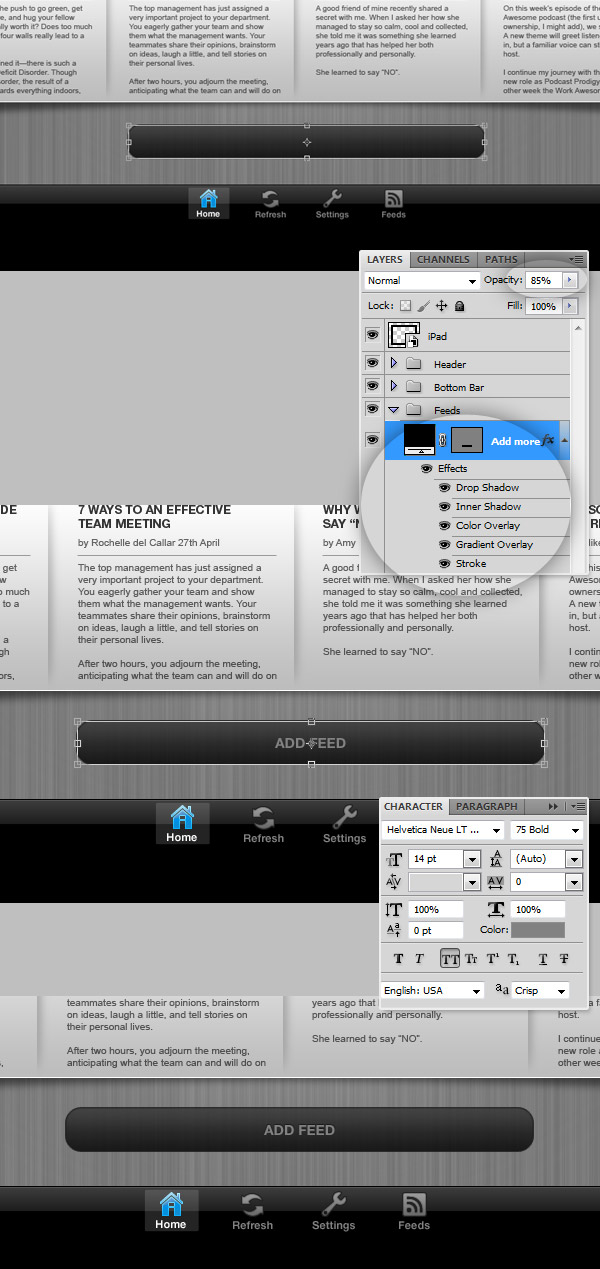Open the Fill slider arrow

click(571, 306)
